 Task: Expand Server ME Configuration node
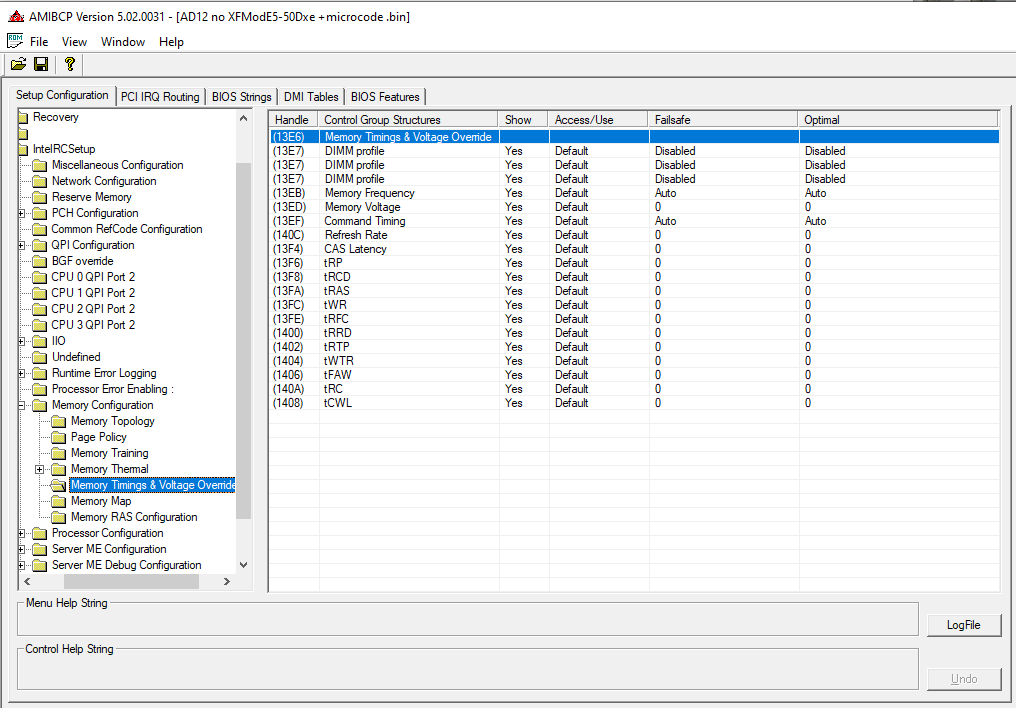pyautogui.click(x=21, y=549)
